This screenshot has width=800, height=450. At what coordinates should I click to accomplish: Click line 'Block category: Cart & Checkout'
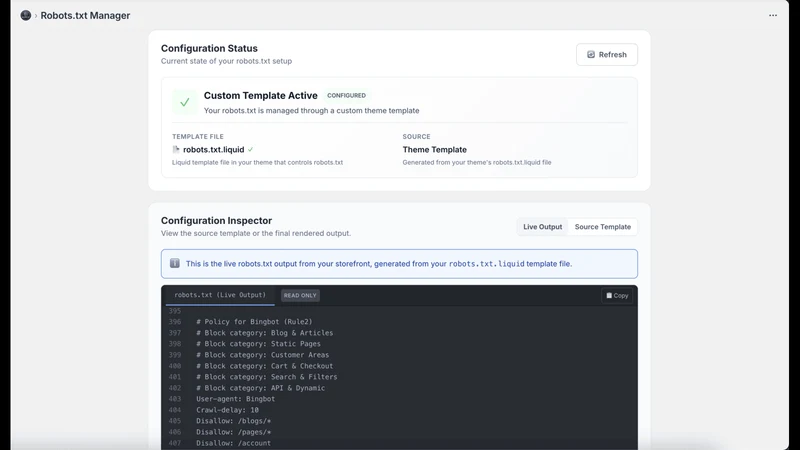(x=264, y=366)
